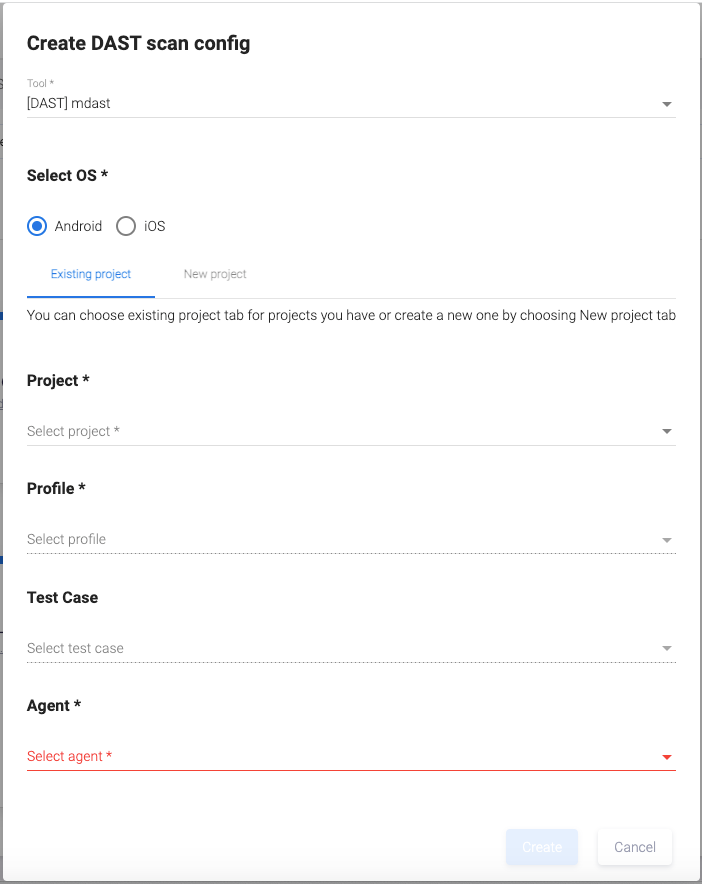This screenshot has height=884, width=702.
Task: Switch to the Existing project tab
Action: (x=91, y=274)
